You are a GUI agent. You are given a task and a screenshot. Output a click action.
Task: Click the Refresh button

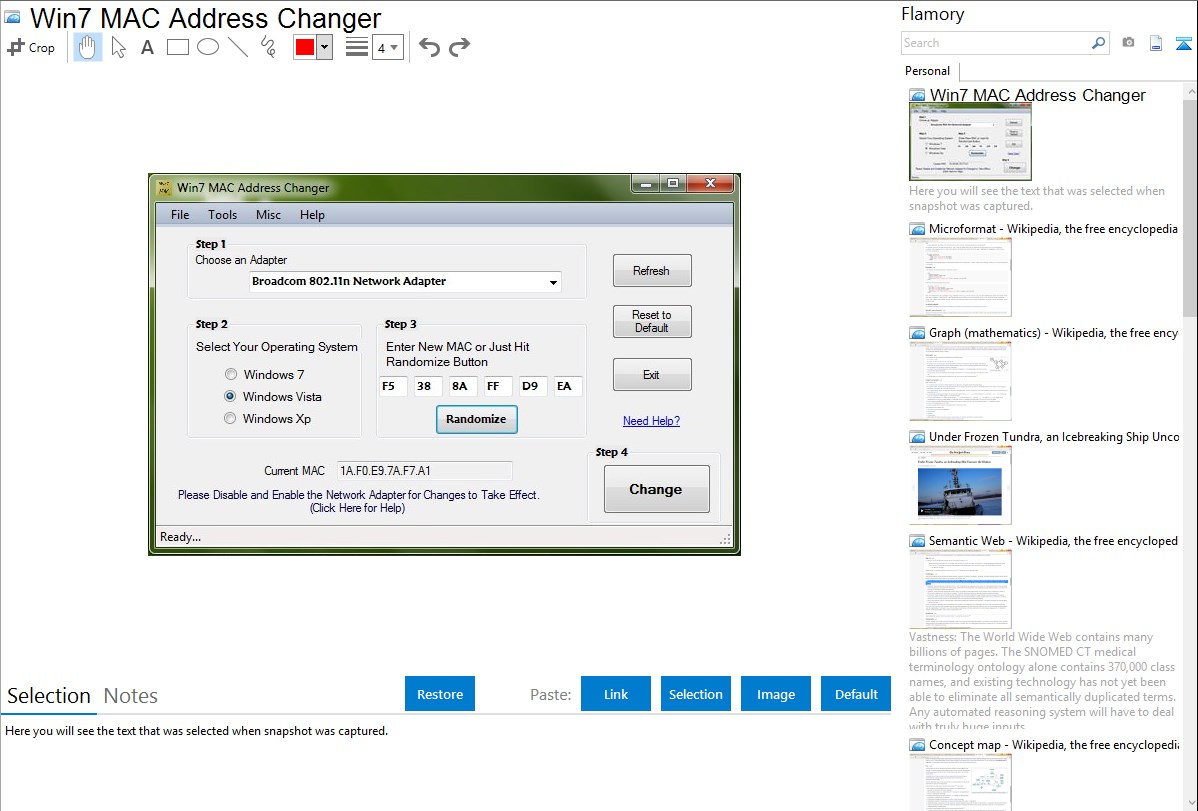tap(652, 271)
